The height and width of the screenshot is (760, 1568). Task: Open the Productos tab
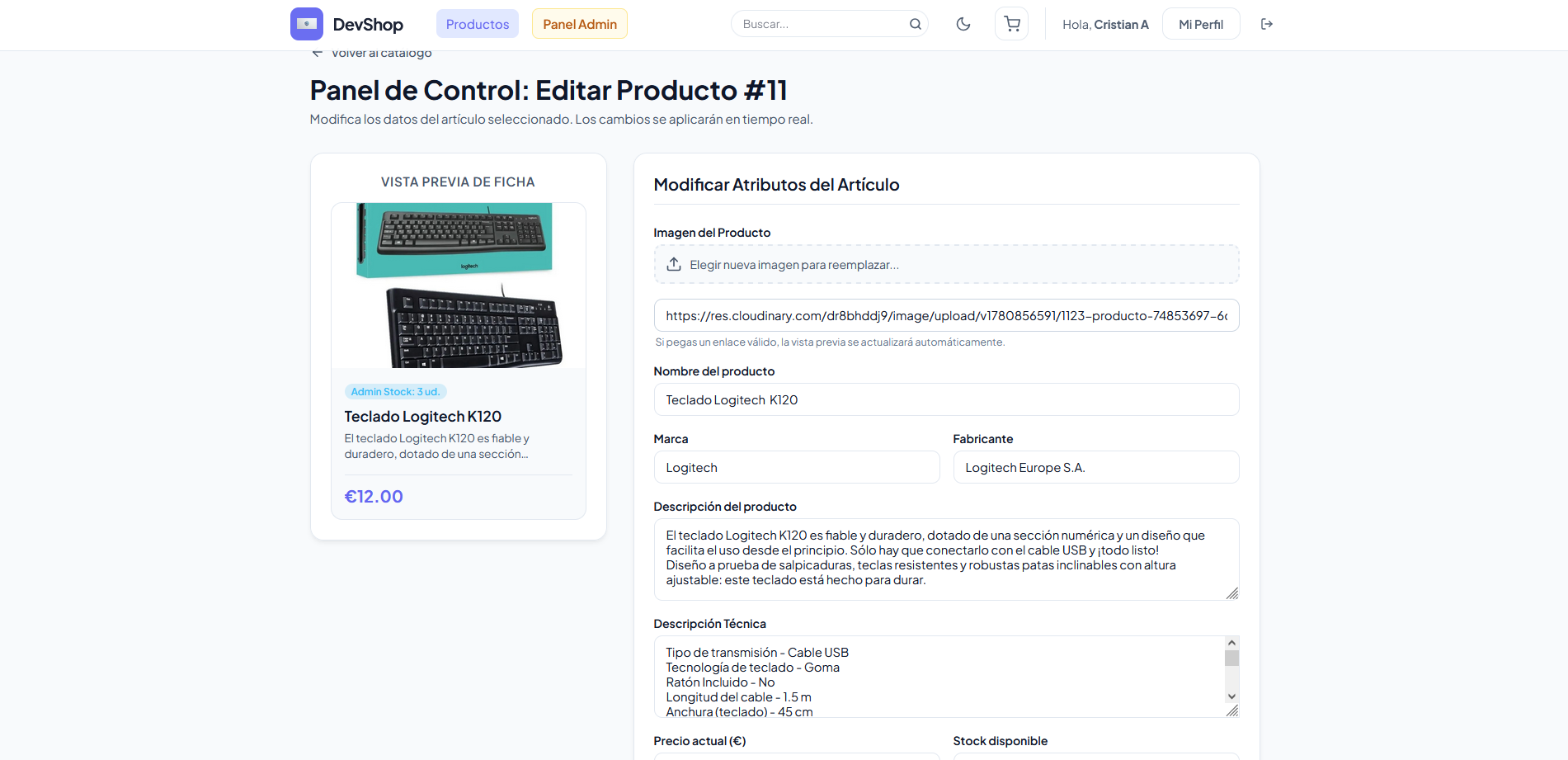(478, 24)
